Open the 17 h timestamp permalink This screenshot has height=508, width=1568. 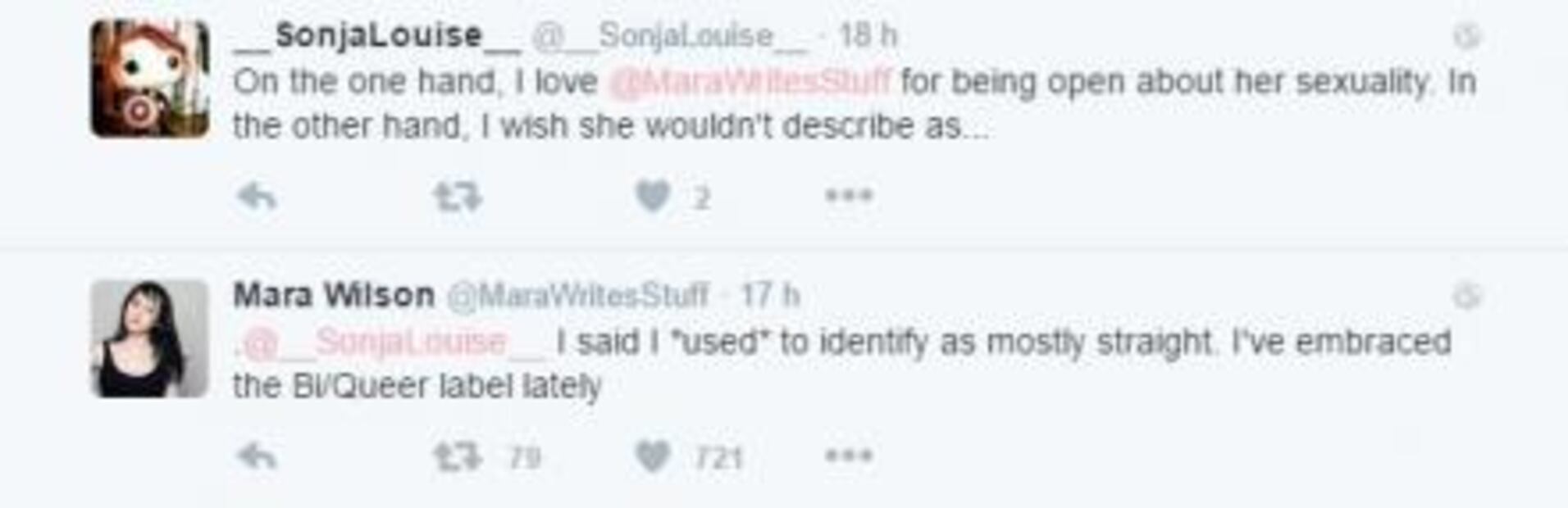click(770, 295)
